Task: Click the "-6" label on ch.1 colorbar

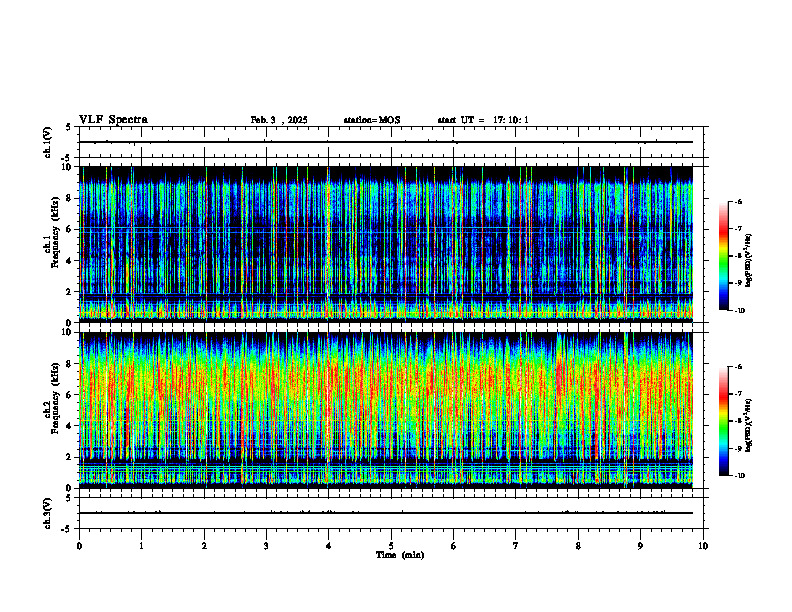Action: click(738, 201)
